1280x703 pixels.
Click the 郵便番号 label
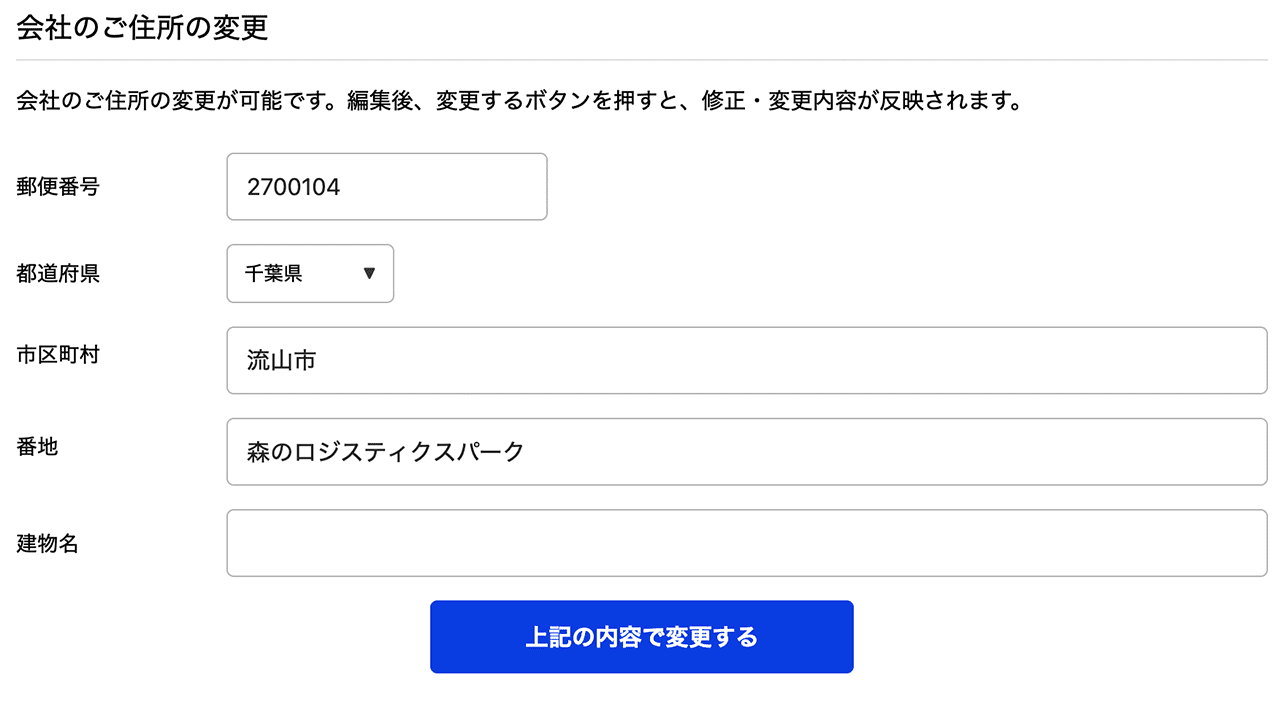point(55,186)
